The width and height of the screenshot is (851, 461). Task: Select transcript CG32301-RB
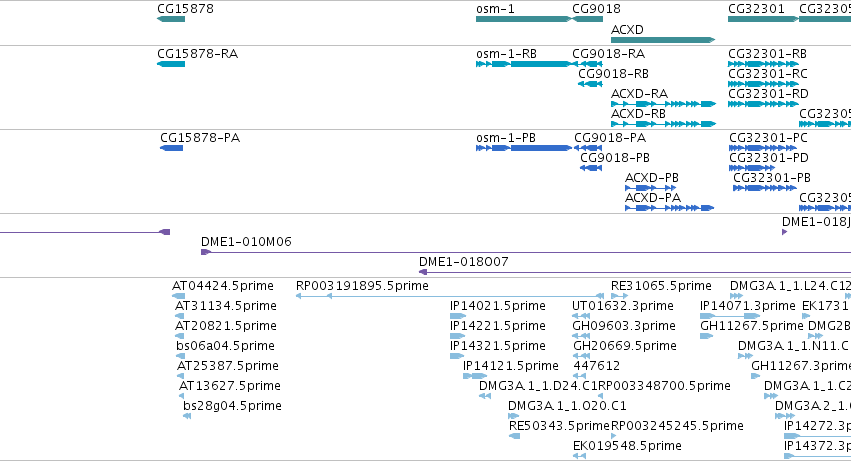pyautogui.click(x=763, y=64)
